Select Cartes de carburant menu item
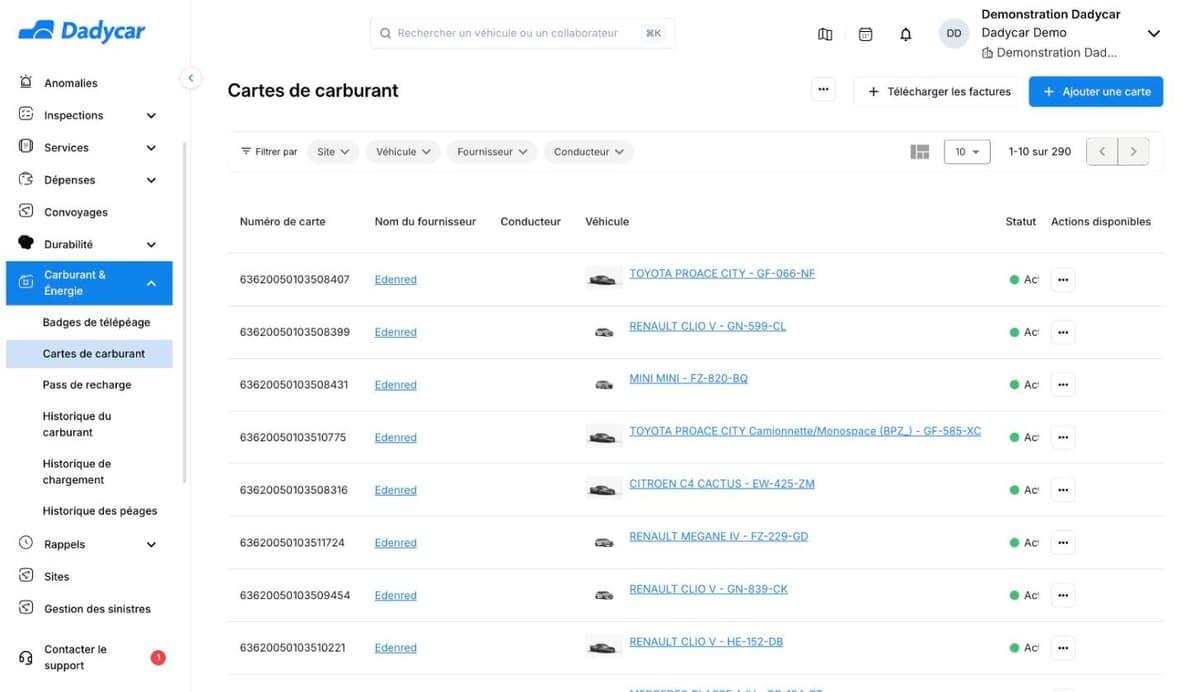 click(x=89, y=353)
